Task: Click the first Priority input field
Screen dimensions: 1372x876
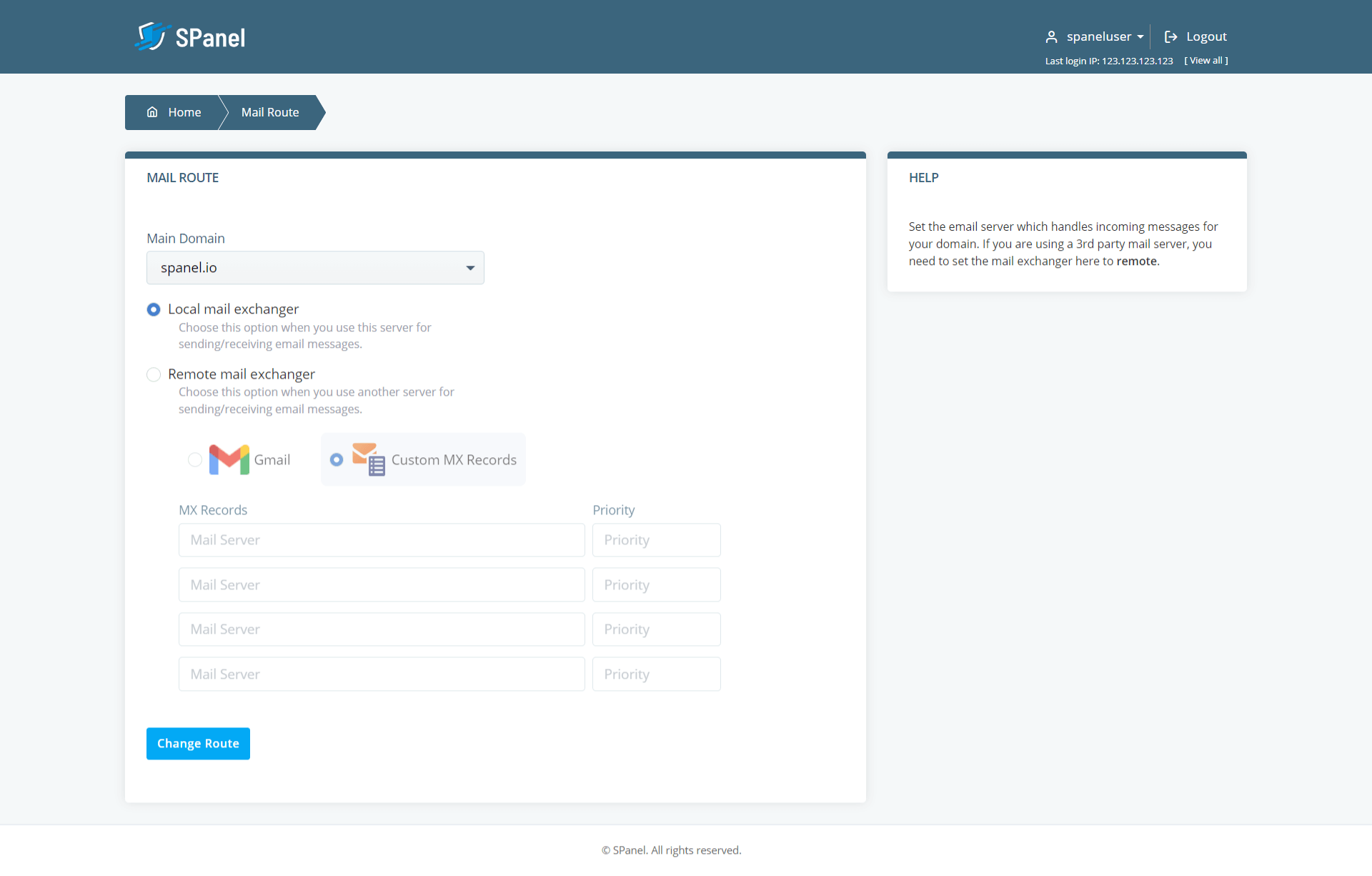Action: point(655,540)
